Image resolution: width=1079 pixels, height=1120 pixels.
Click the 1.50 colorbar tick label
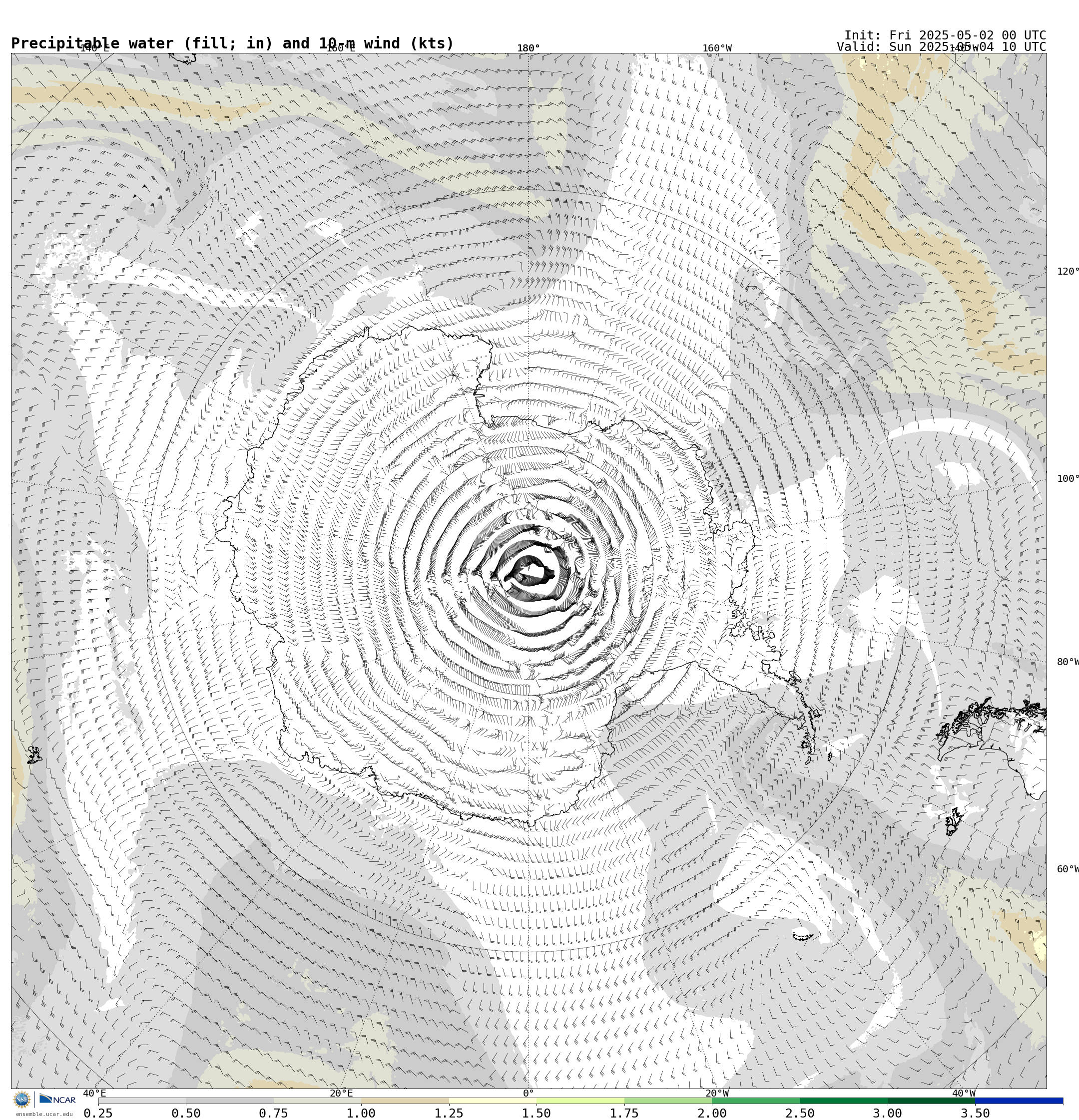tap(537, 1113)
